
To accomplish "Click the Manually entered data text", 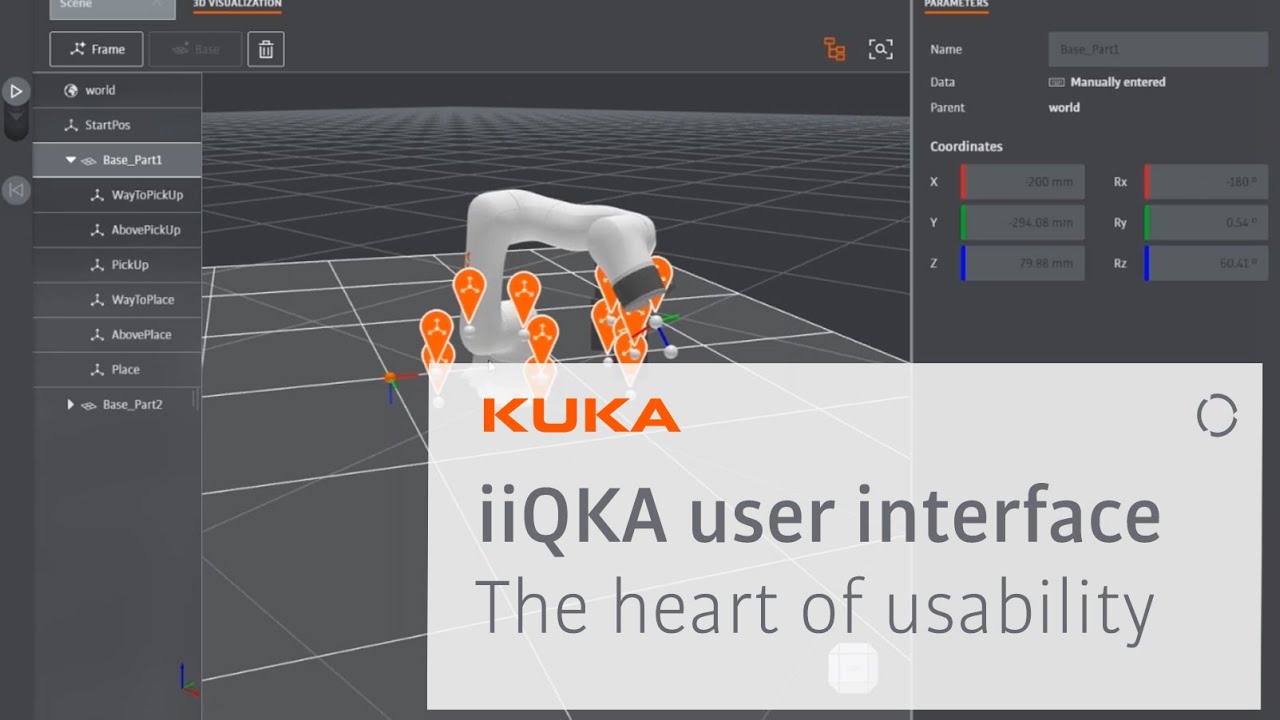I will (1118, 82).
